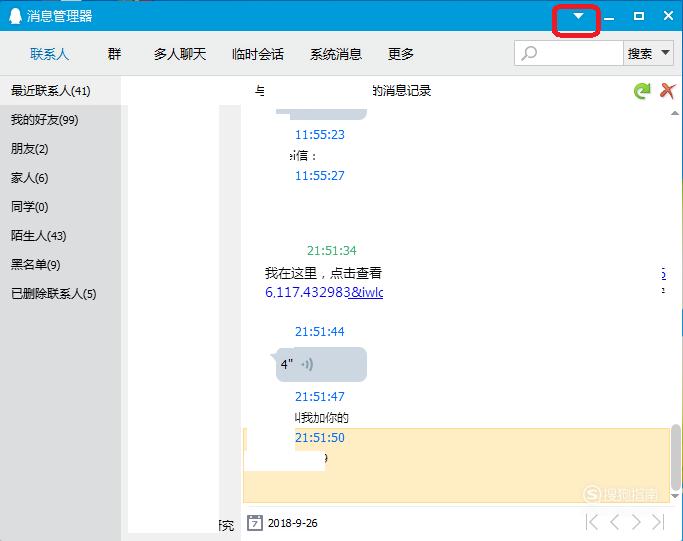Click the red delete X icon
683x541 pixels.
click(667, 91)
